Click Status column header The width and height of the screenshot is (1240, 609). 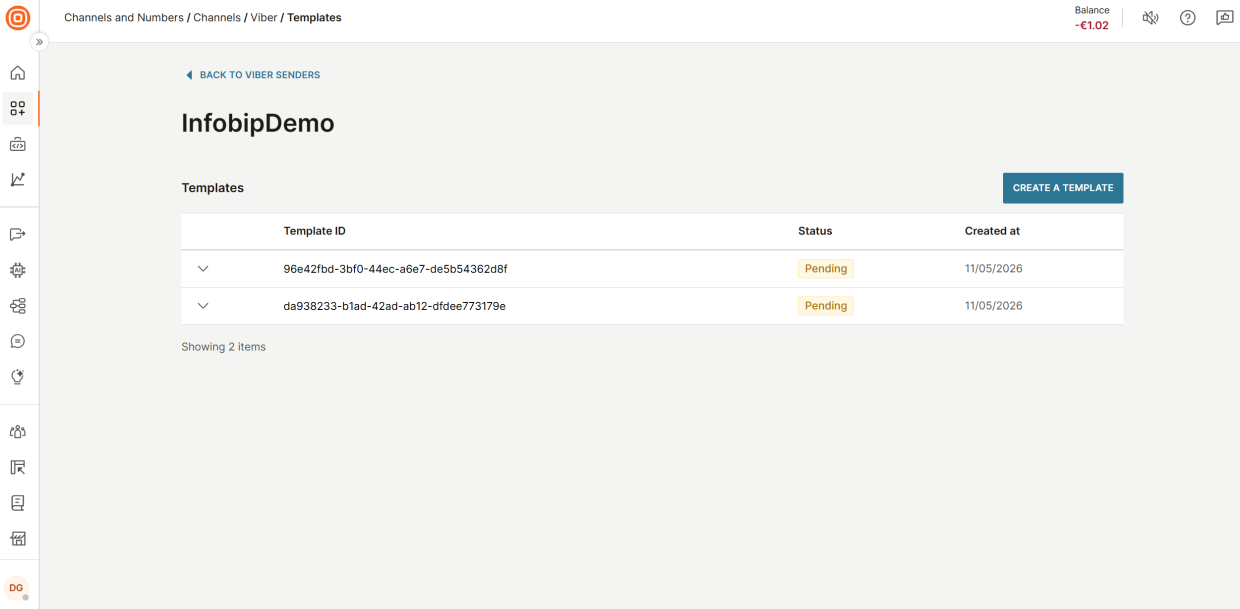815,231
